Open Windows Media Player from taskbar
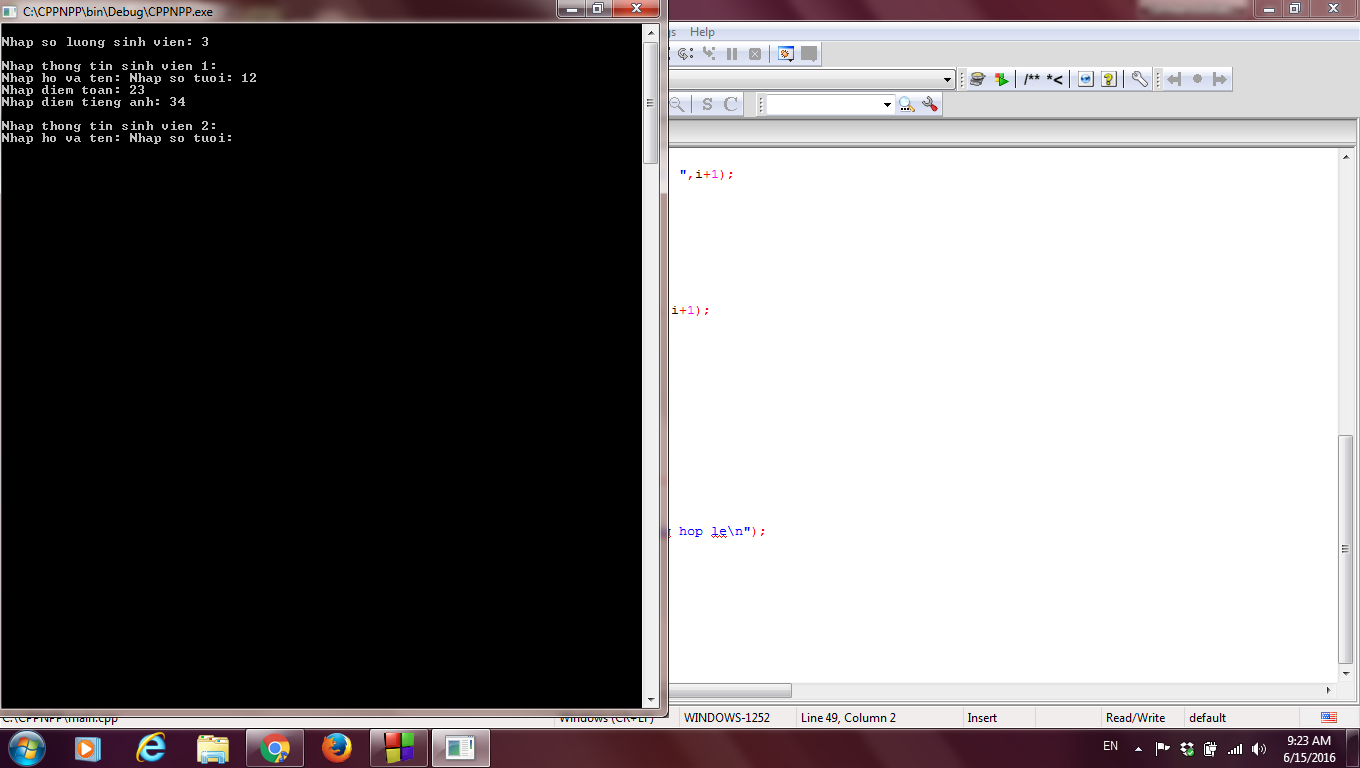Viewport: 1360px width, 768px height. (x=88, y=748)
